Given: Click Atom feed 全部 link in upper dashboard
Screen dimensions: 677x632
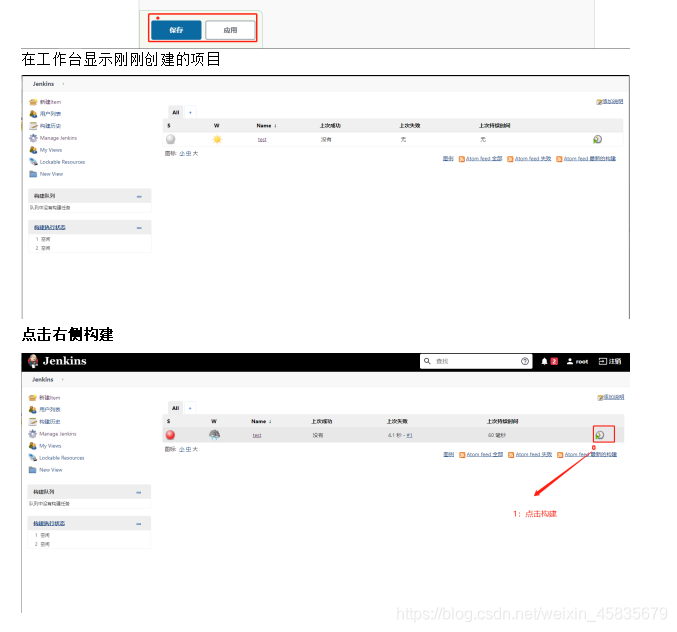Looking at the screenshot, I should click(484, 159).
